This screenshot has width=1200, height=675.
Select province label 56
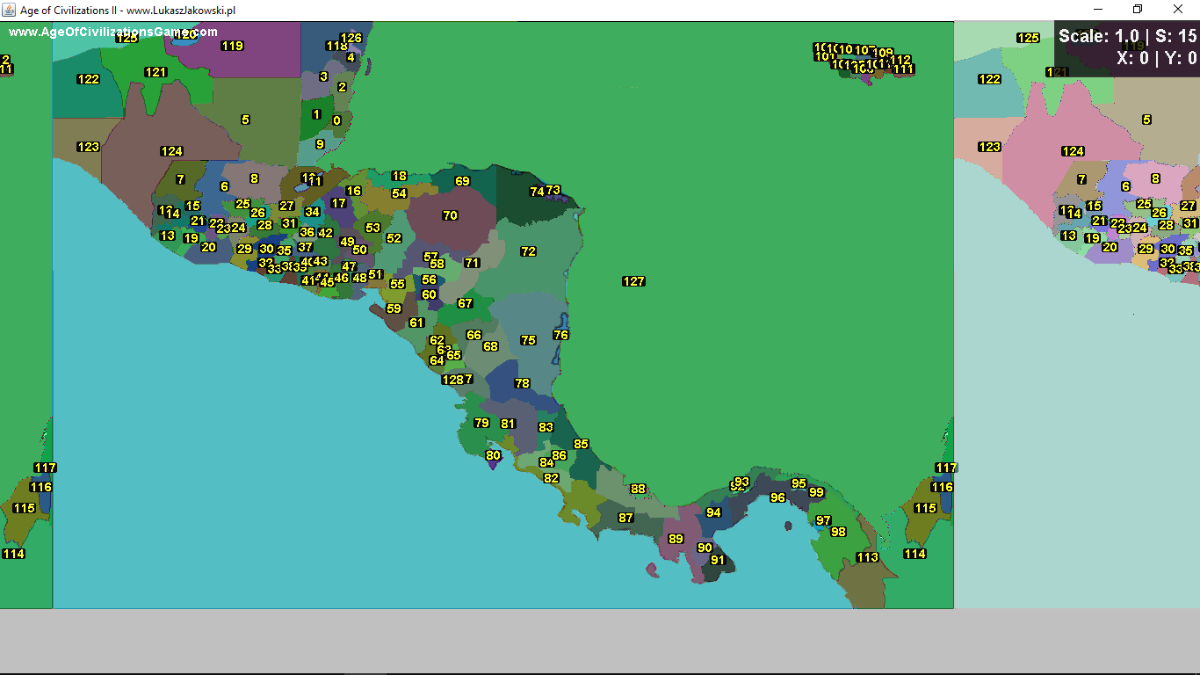coord(429,280)
